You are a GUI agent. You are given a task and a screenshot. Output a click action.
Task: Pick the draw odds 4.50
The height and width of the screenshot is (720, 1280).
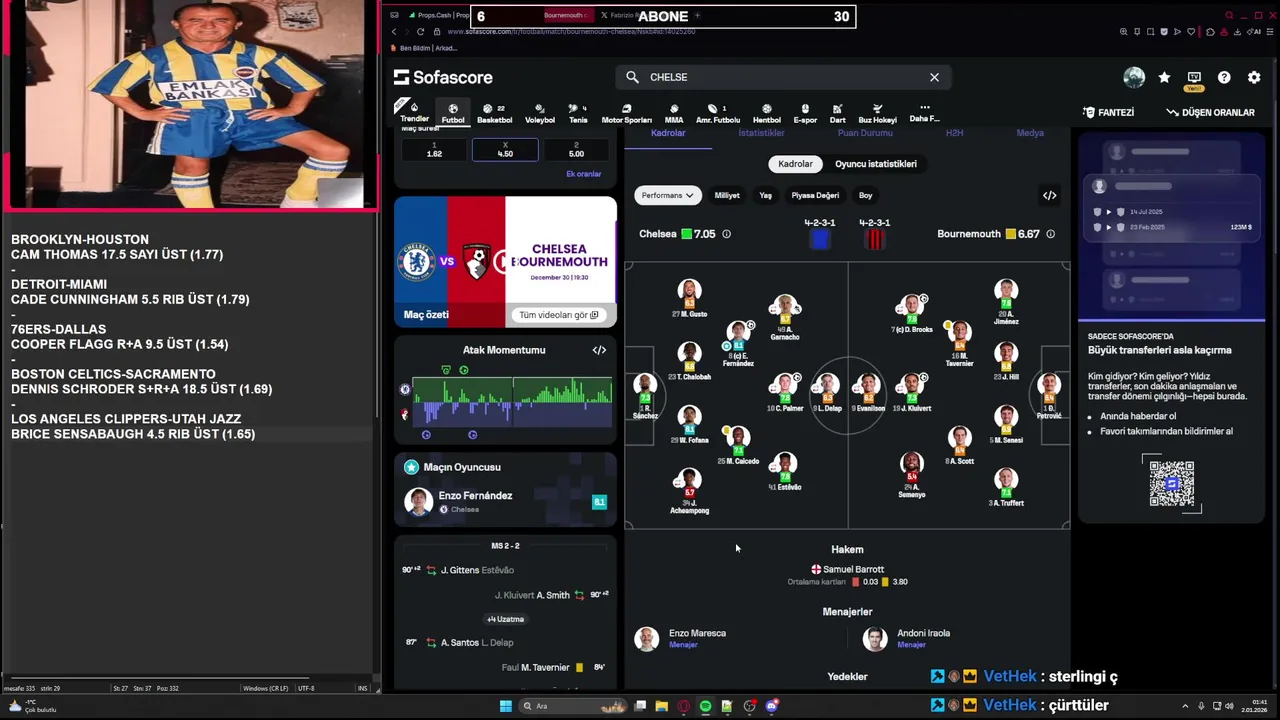[505, 150]
